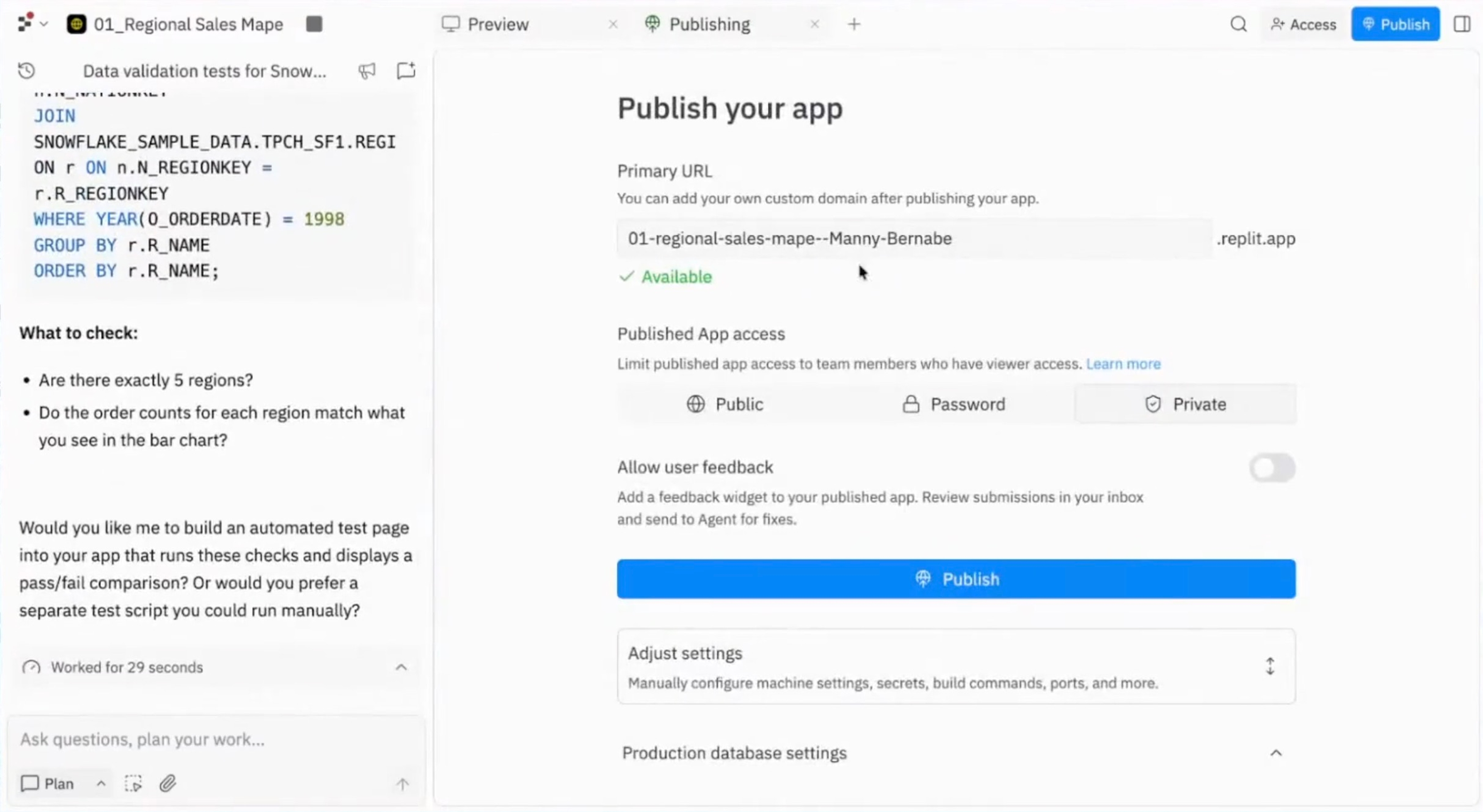Click the Available status text
This screenshot has height=812, width=1483.
[x=677, y=277]
